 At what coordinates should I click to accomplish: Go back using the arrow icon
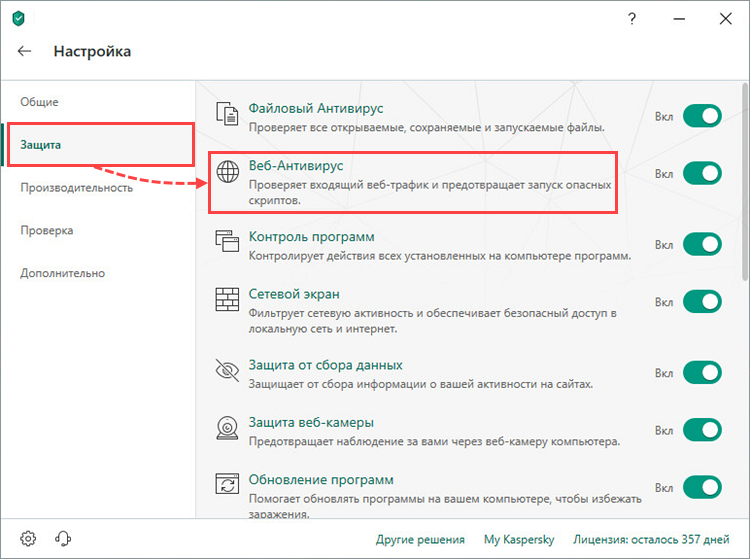point(24,51)
